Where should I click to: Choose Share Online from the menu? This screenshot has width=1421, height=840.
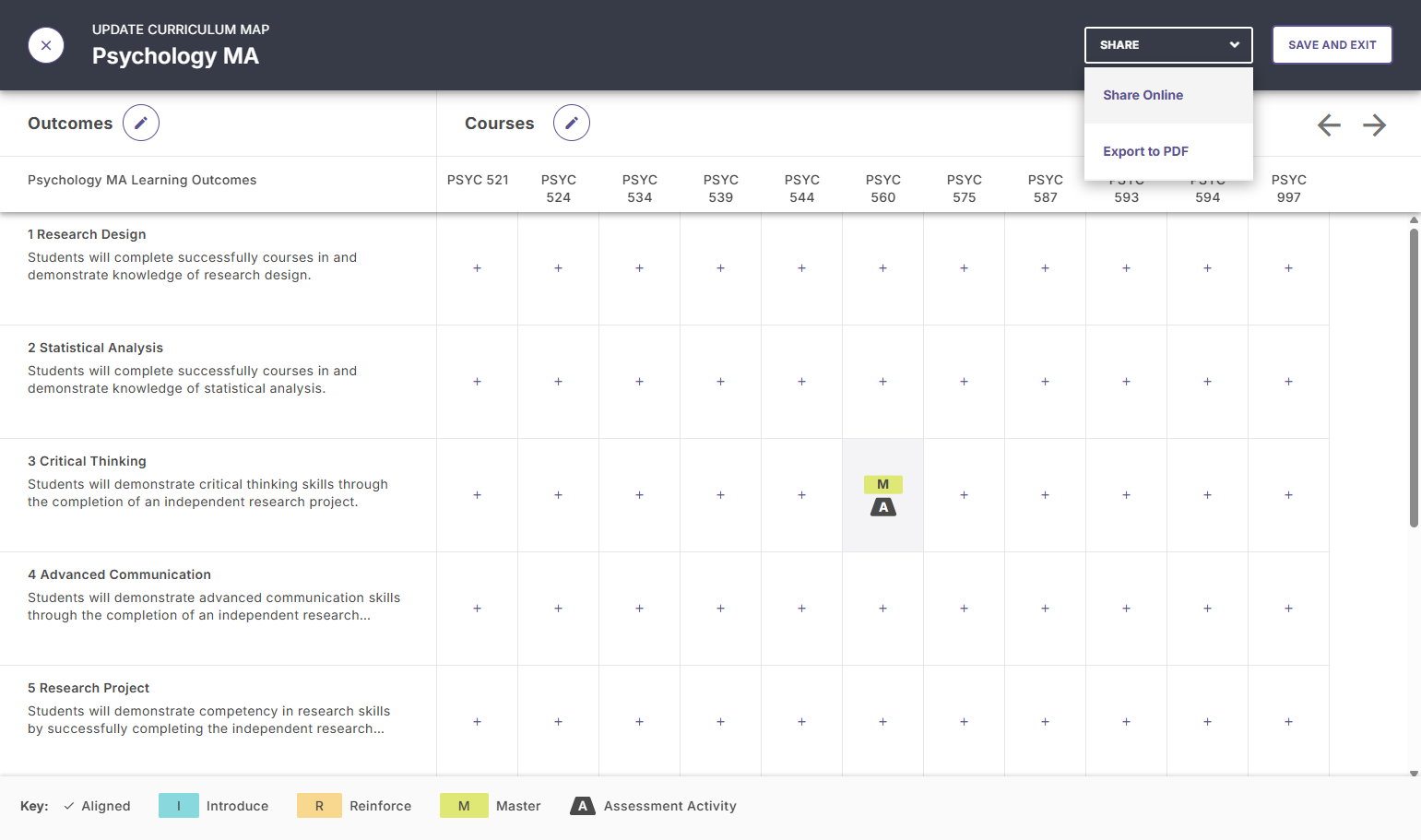tap(1168, 95)
